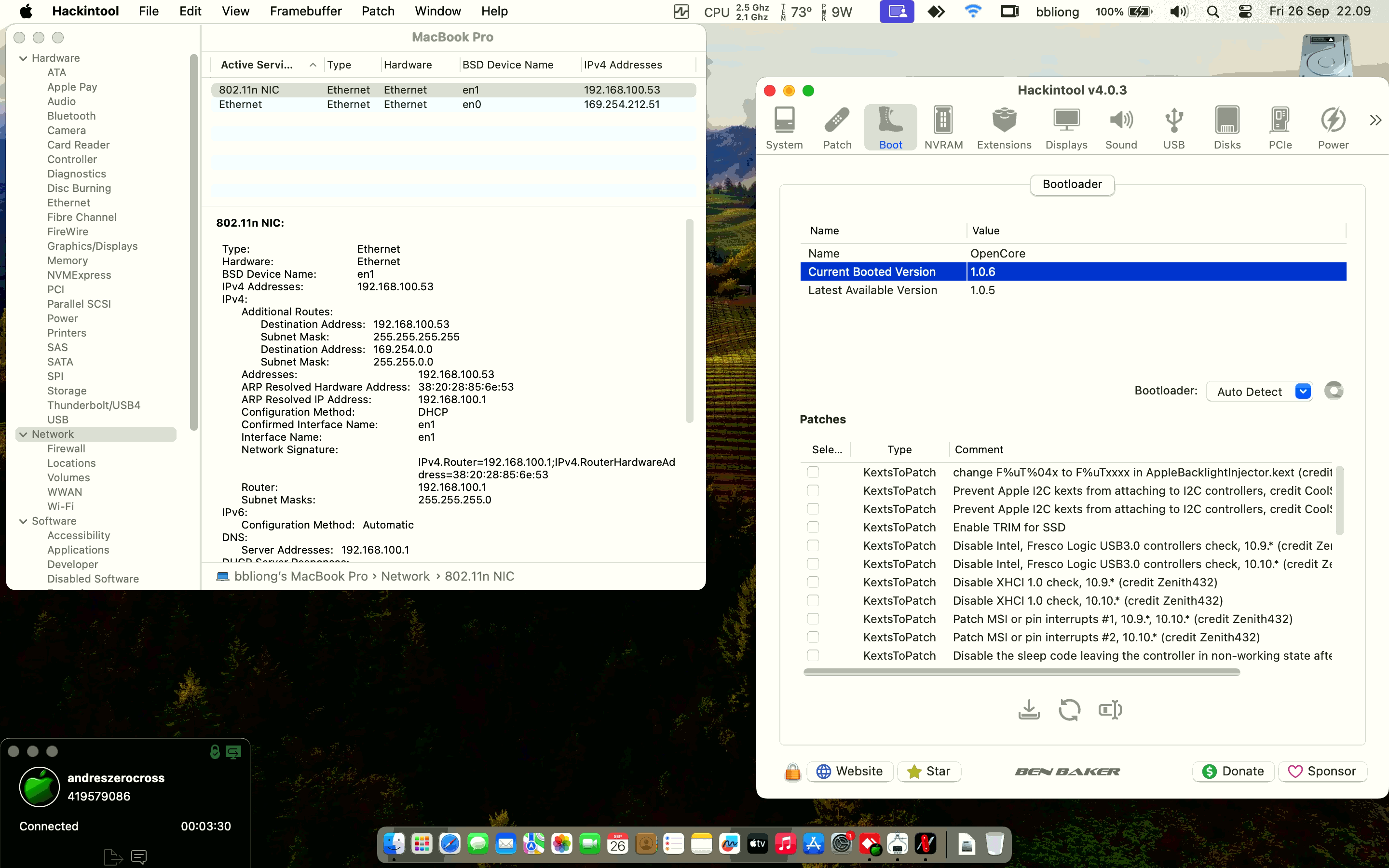Collapse the Network section in sidebar
This screenshot has height=868, width=1389.
23,434
